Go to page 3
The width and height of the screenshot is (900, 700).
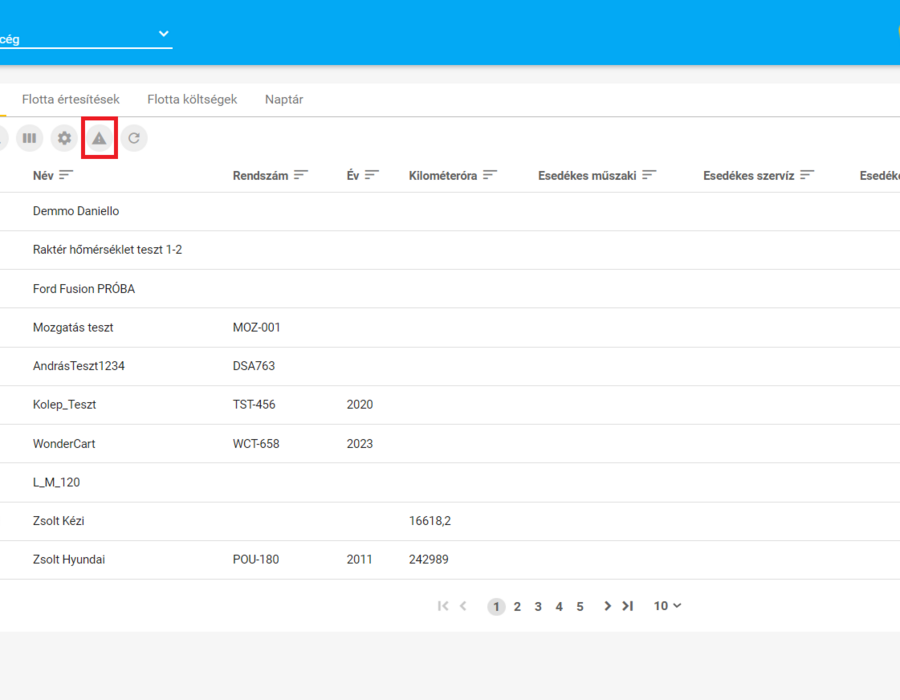pyautogui.click(x=538, y=606)
